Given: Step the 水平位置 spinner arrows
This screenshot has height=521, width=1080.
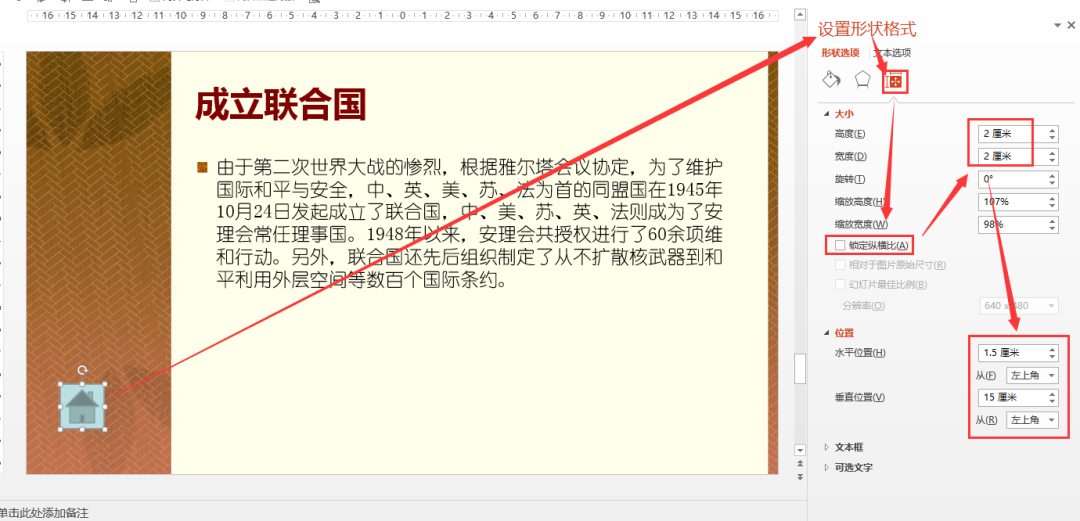Looking at the screenshot, I should point(1052,353).
